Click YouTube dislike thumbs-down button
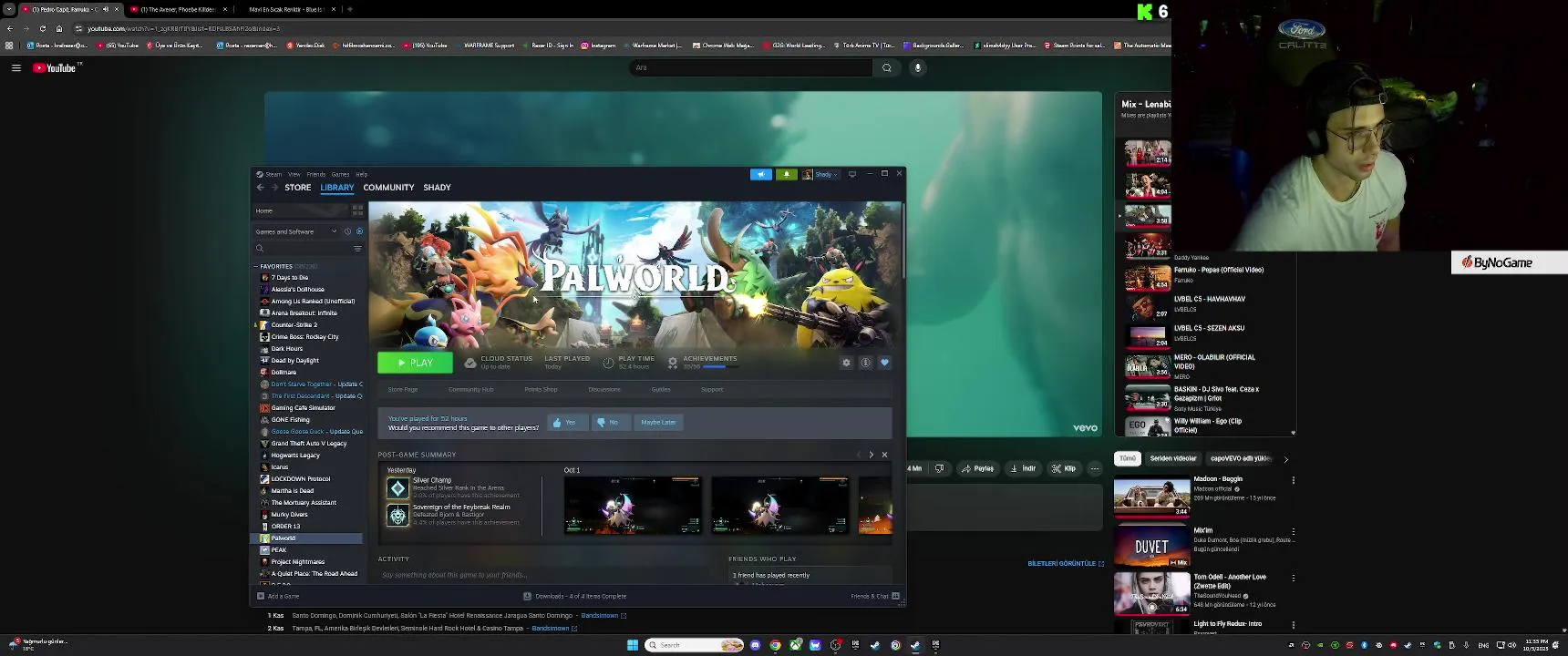This screenshot has width=1568, height=656. (x=939, y=468)
